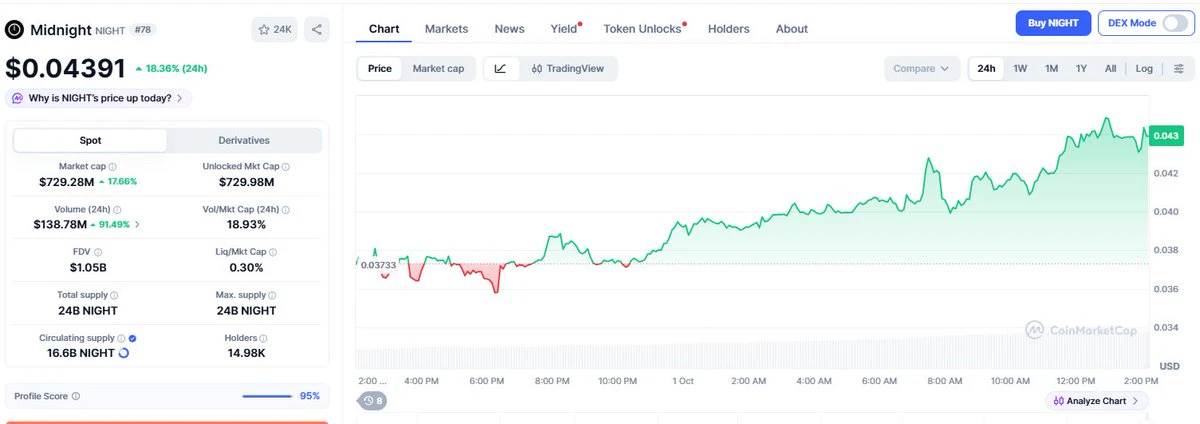Click info icon next to Volume (24h)
This screenshot has width=1200, height=424.
pyautogui.click(x=119, y=210)
